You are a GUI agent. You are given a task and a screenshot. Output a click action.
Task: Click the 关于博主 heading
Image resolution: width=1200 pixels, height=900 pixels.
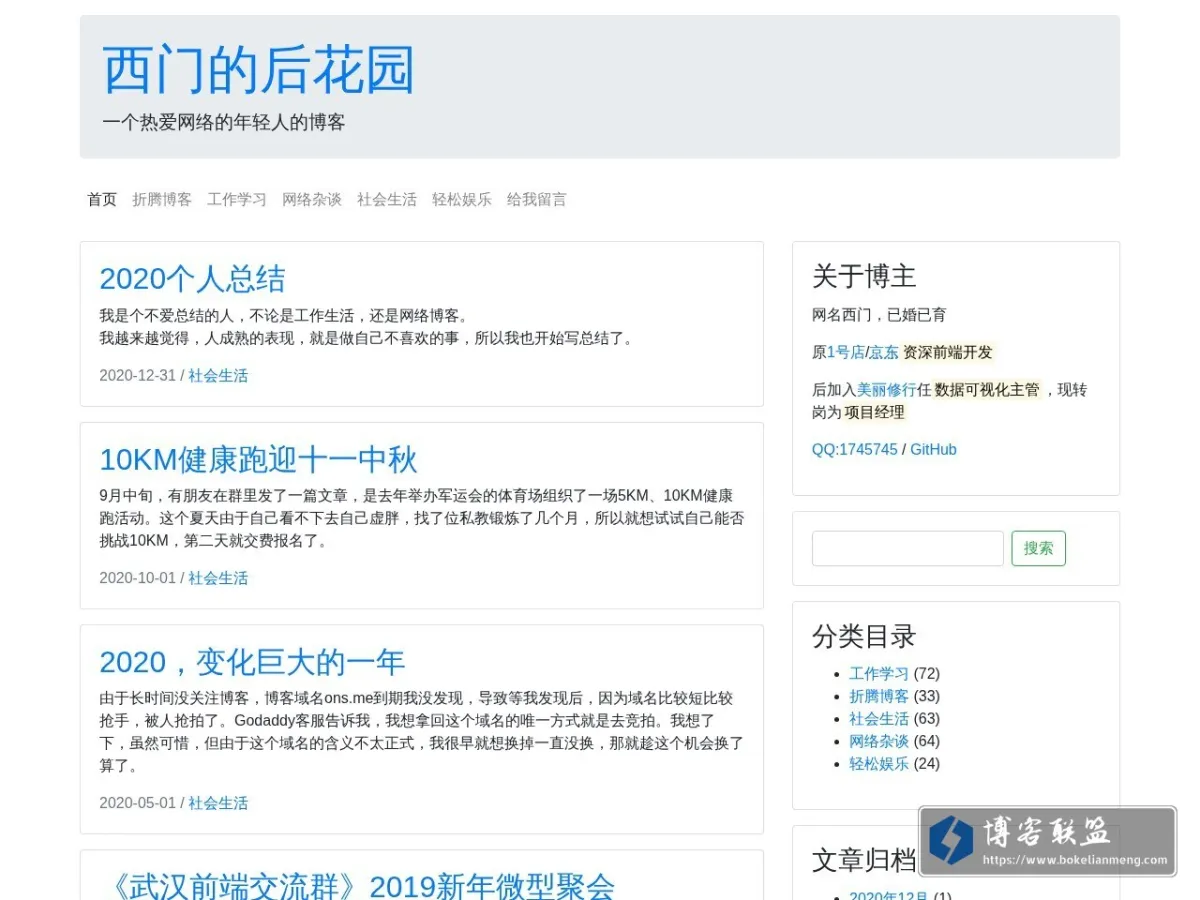(x=864, y=276)
